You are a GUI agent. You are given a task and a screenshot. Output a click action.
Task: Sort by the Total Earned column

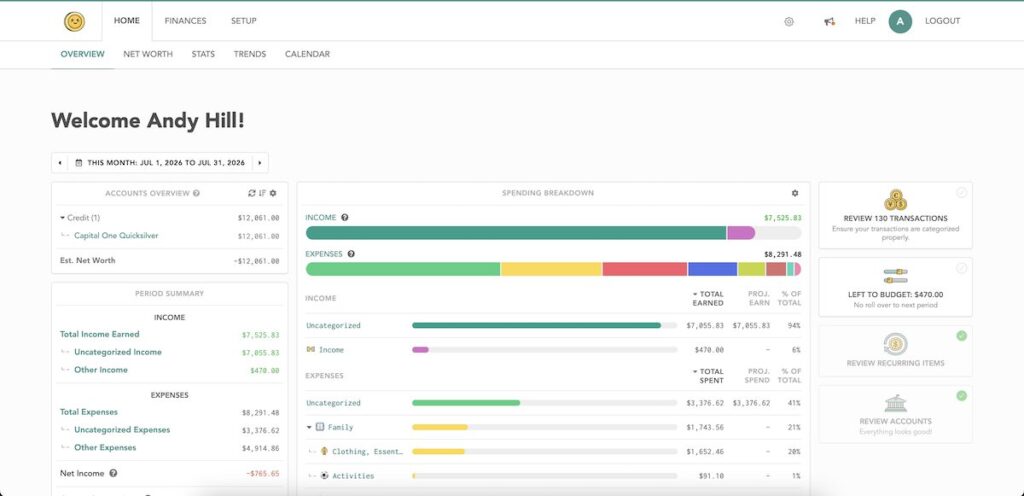(707, 298)
